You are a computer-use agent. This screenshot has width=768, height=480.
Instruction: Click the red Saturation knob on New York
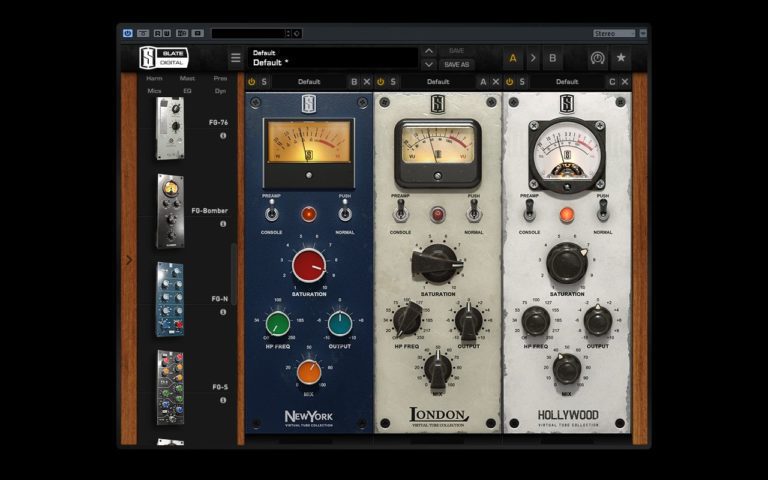(309, 265)
